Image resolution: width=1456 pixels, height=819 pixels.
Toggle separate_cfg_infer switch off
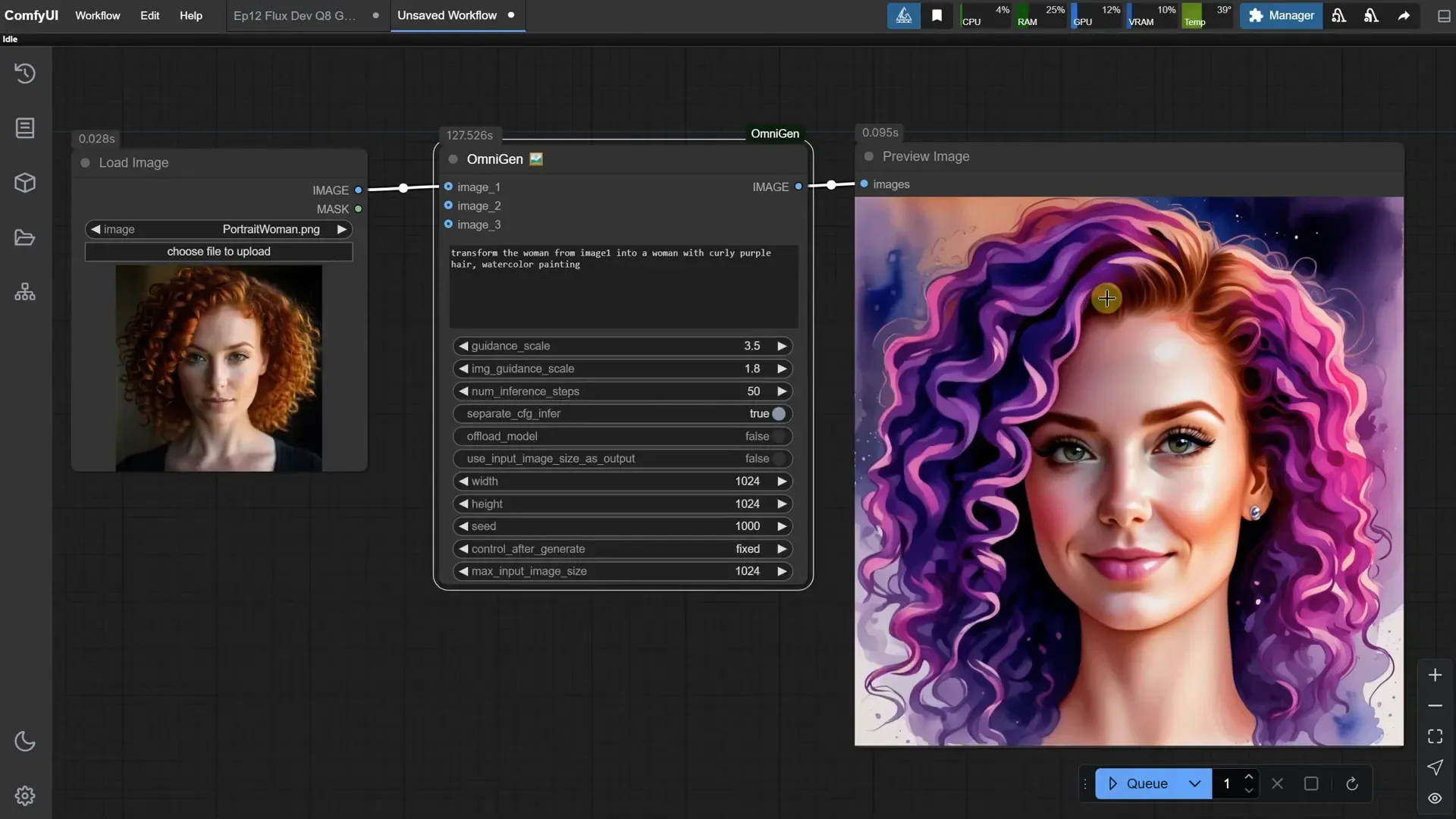778,413
